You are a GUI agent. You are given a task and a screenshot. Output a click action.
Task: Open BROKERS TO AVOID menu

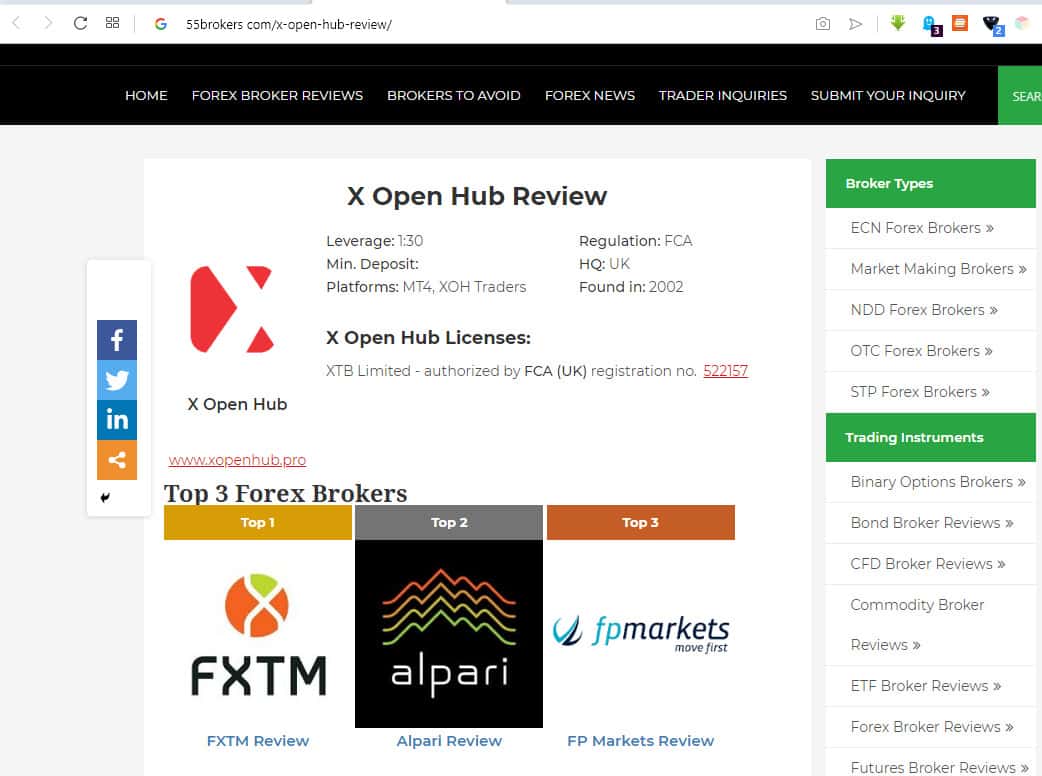click(x=454, y=96)
